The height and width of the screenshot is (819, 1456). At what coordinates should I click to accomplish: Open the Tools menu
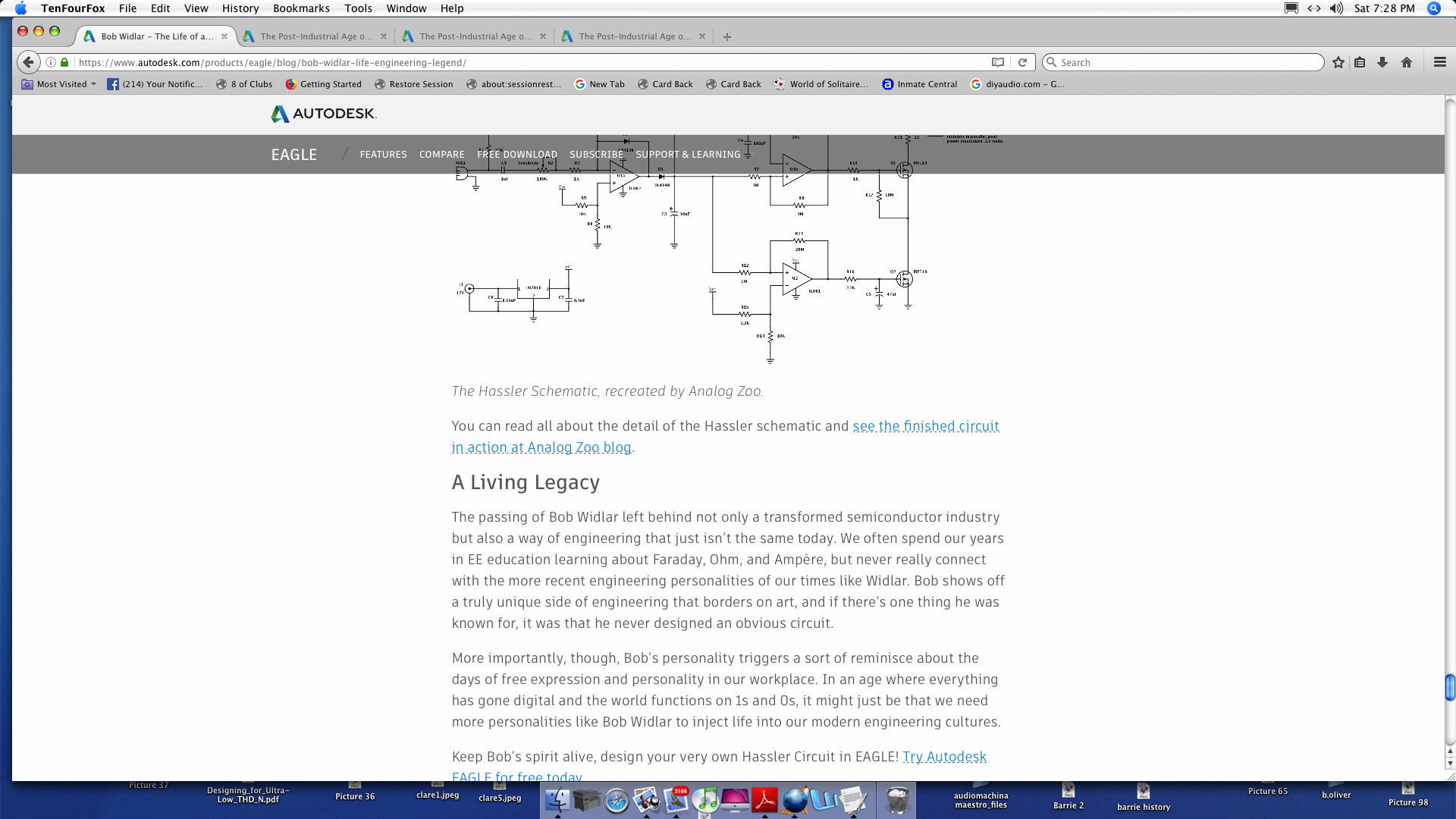coord(358,8)
